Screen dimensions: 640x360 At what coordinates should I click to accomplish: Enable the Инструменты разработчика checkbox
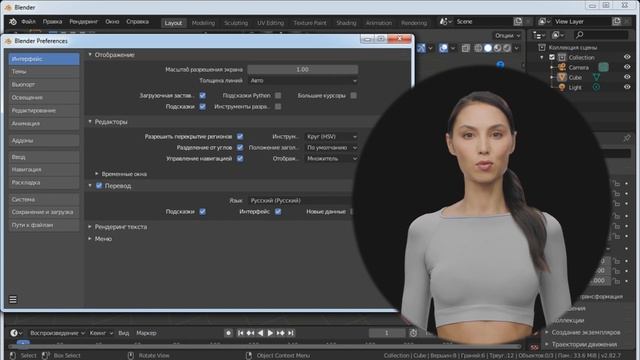pyautogui.click(x=278, y=107)
